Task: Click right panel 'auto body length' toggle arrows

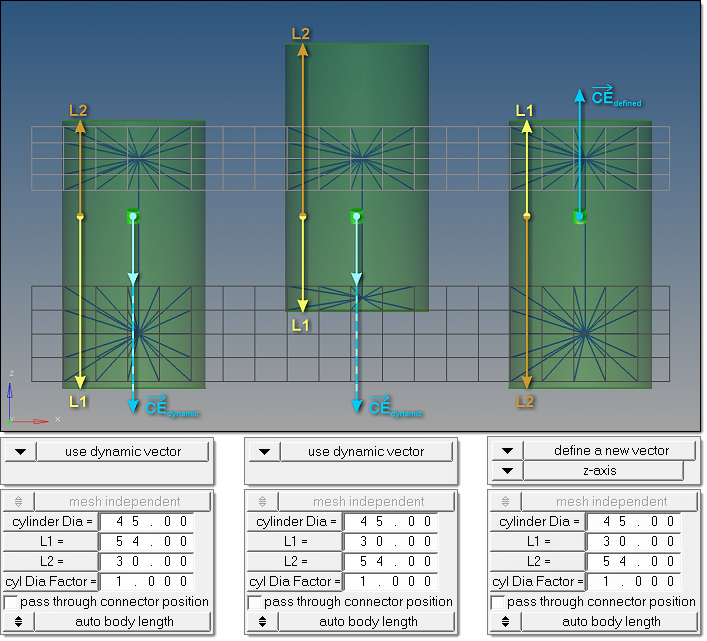Action: coord(505,623)
